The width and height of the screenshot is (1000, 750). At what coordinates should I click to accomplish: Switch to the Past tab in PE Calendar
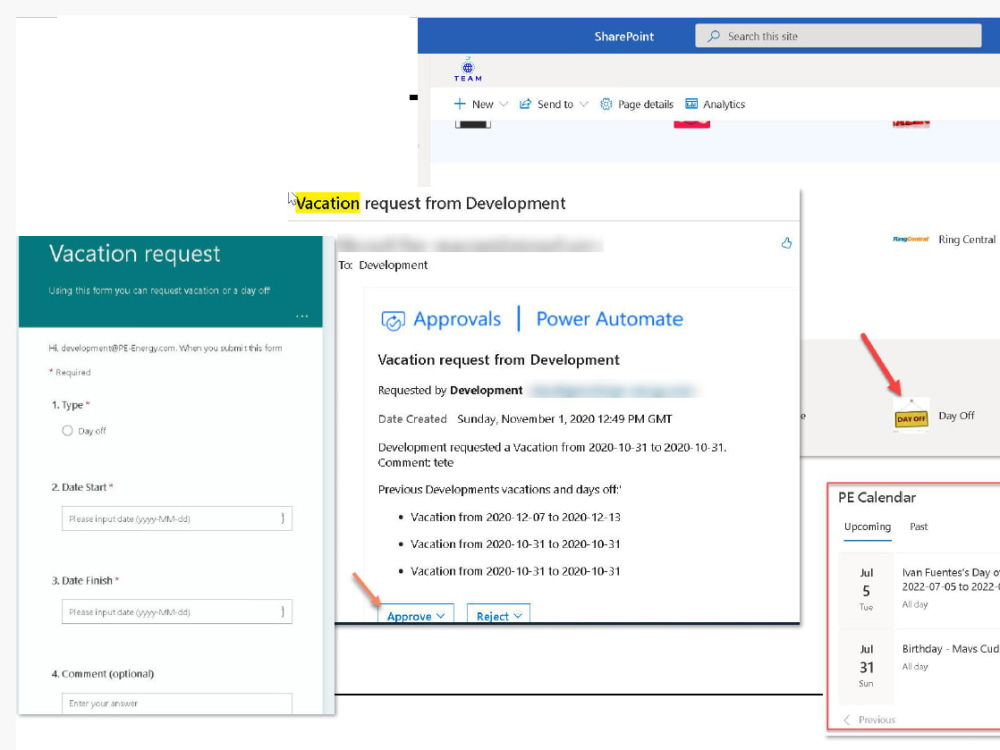click(x=918, y=527)
